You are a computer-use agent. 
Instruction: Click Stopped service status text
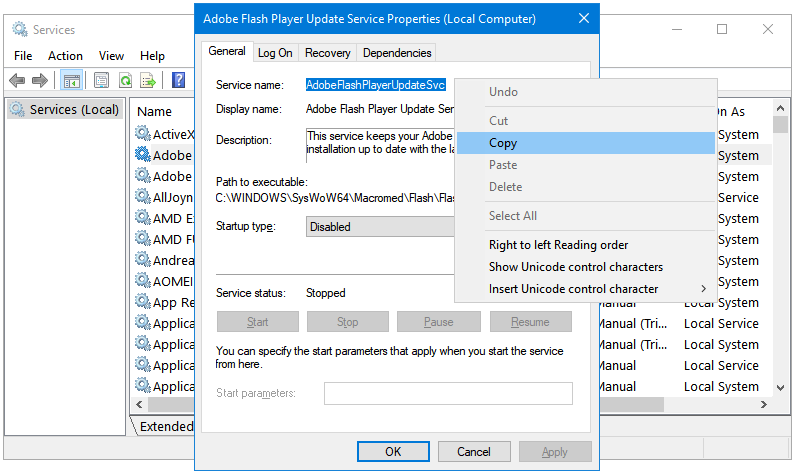click(325, 293)
